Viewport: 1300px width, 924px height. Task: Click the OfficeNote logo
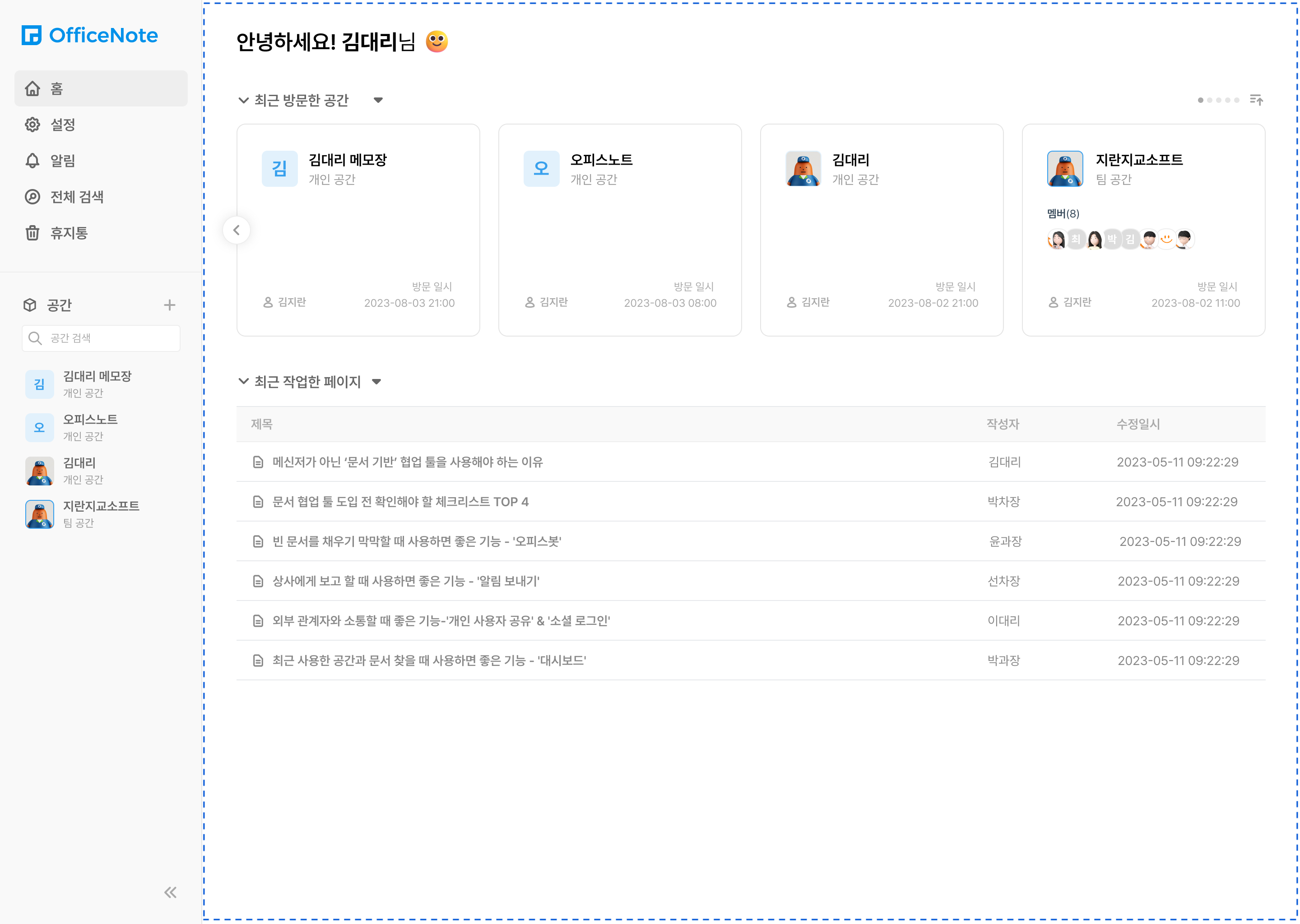(x=89, y=35)
